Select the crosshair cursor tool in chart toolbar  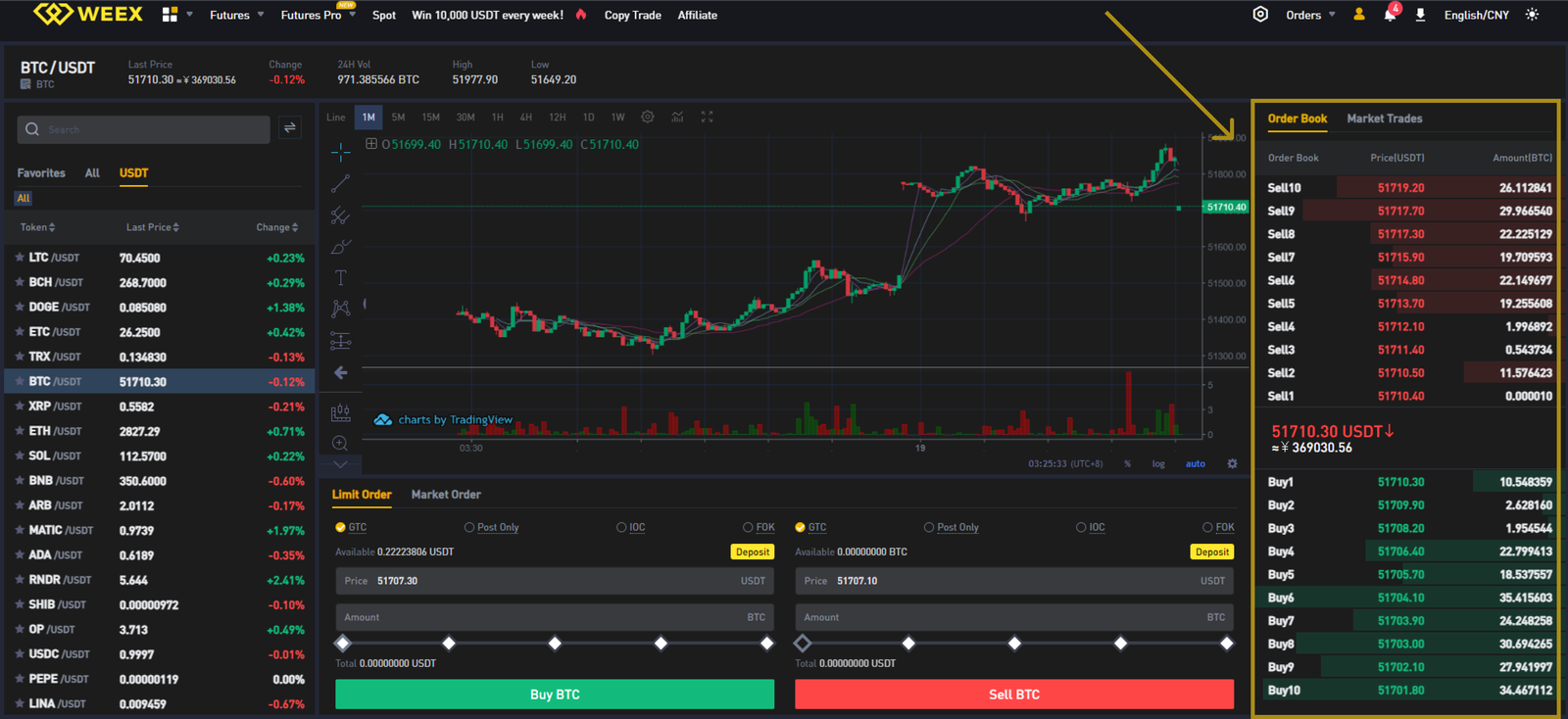340,151
